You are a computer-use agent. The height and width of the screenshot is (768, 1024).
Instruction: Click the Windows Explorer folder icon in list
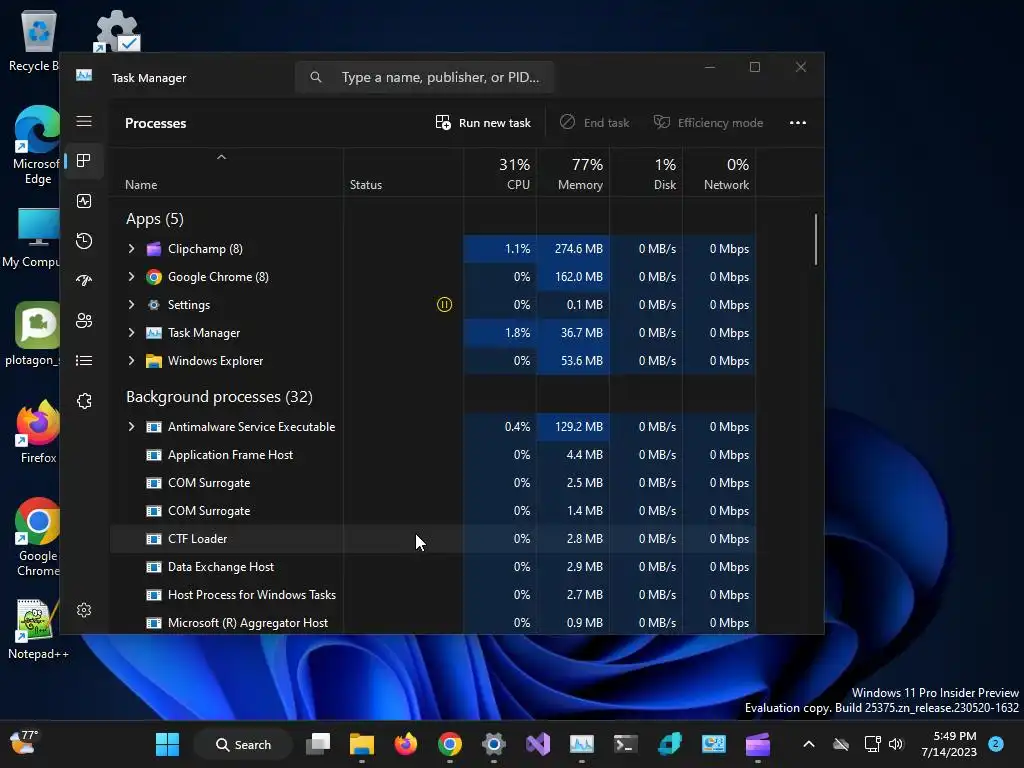pos(153,361)
